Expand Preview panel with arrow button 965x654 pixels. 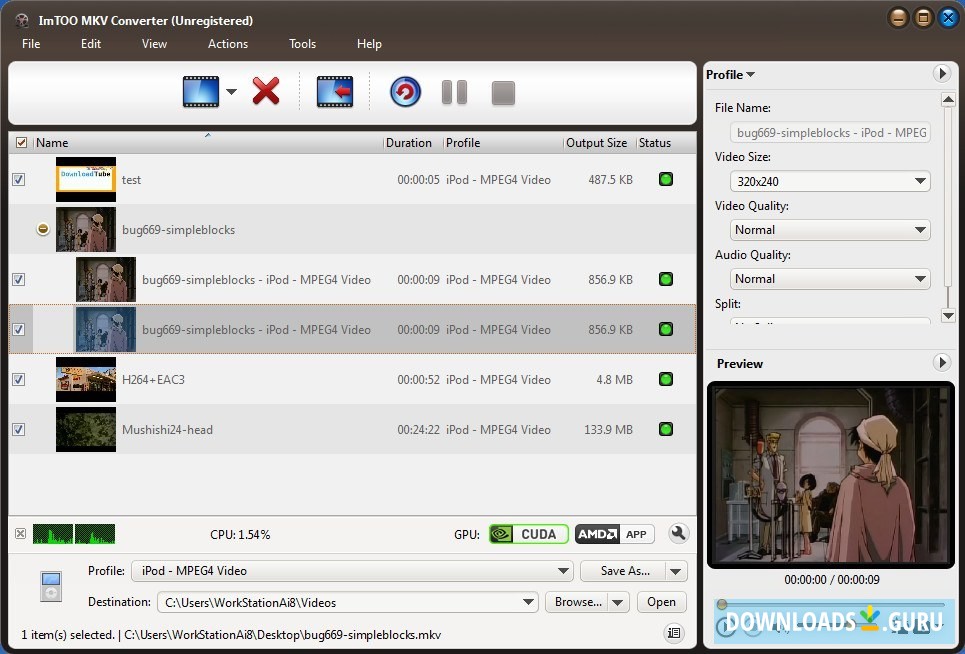pyautogui.click(x=942, y=362)
